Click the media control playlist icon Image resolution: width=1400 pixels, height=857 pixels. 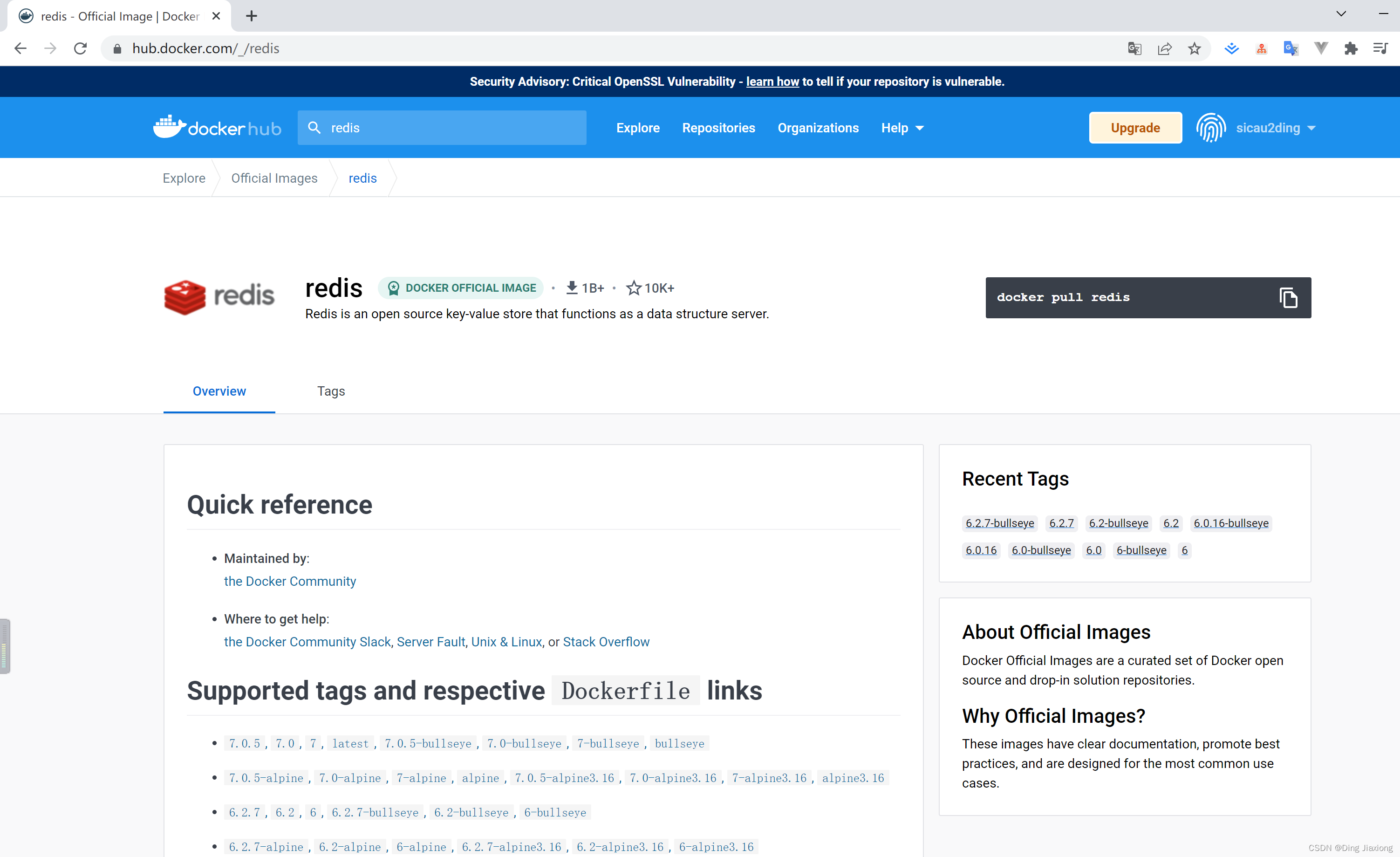(1381, 49)
